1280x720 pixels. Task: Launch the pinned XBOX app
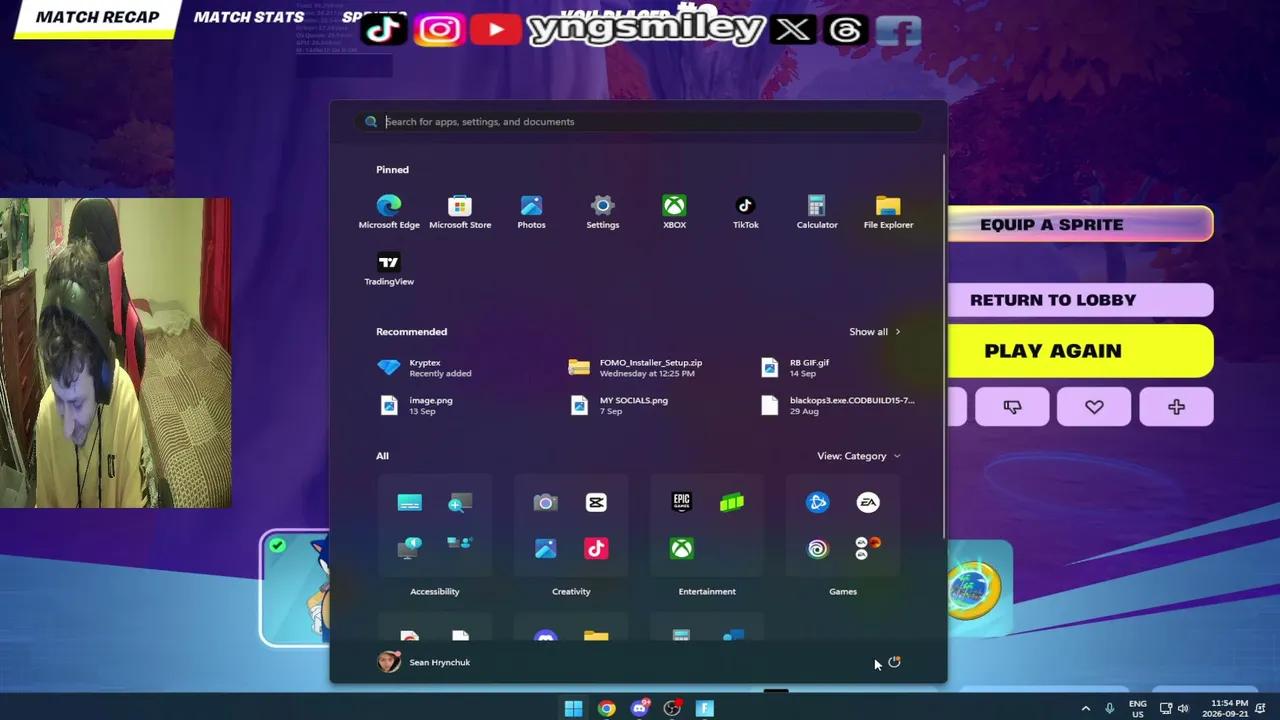coord(674,212)
